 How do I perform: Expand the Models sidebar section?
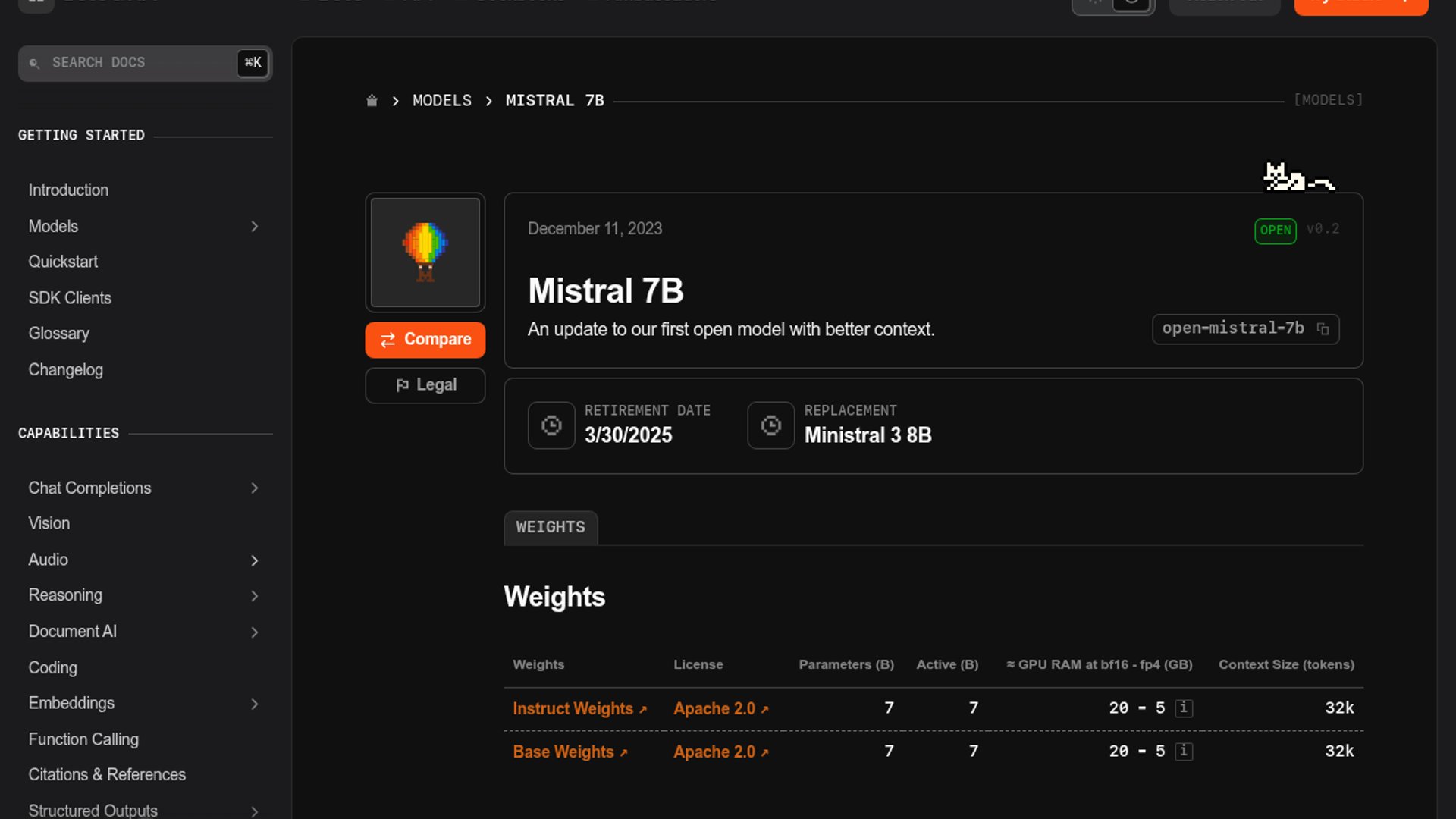[254, 227]
